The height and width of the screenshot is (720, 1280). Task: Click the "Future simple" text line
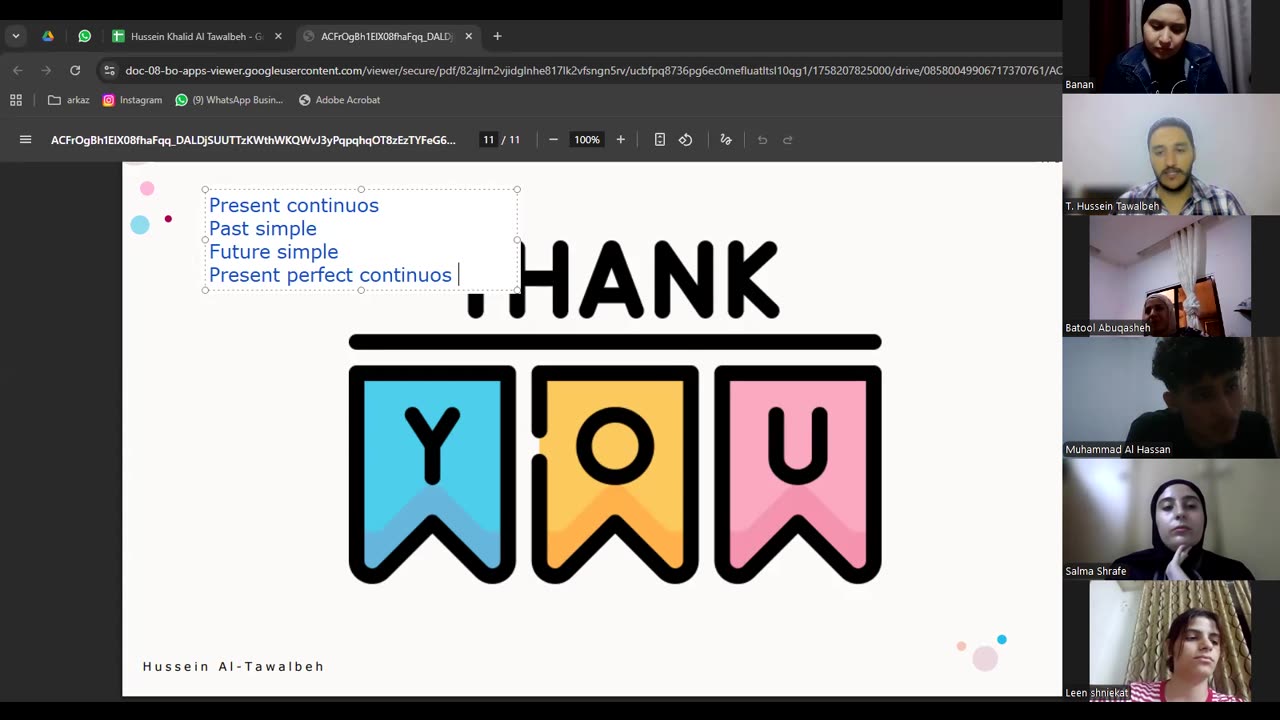pyautogui.click(x=274, y=252)
